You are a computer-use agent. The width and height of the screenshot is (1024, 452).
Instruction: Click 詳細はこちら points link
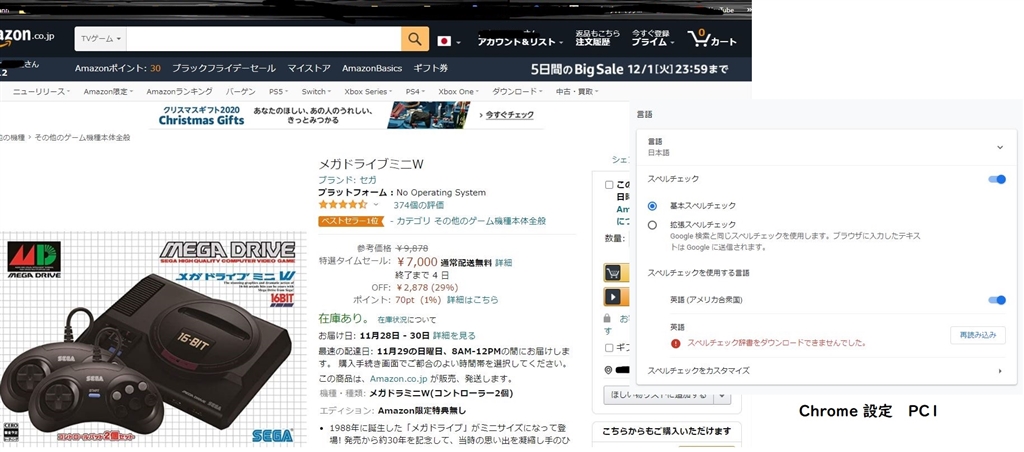(x=472, y=300)
